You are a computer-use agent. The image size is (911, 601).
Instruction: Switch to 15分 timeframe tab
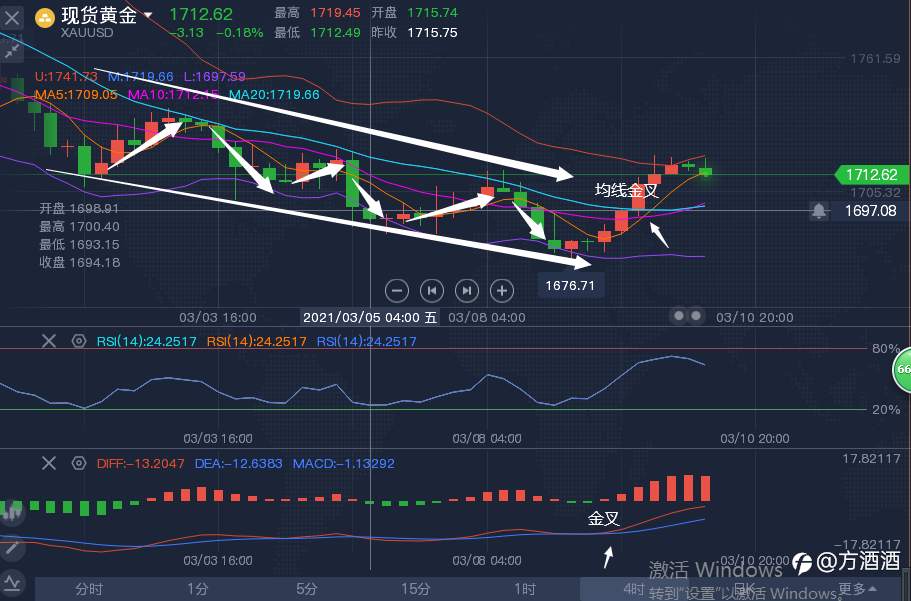click(x=416, y=589)
